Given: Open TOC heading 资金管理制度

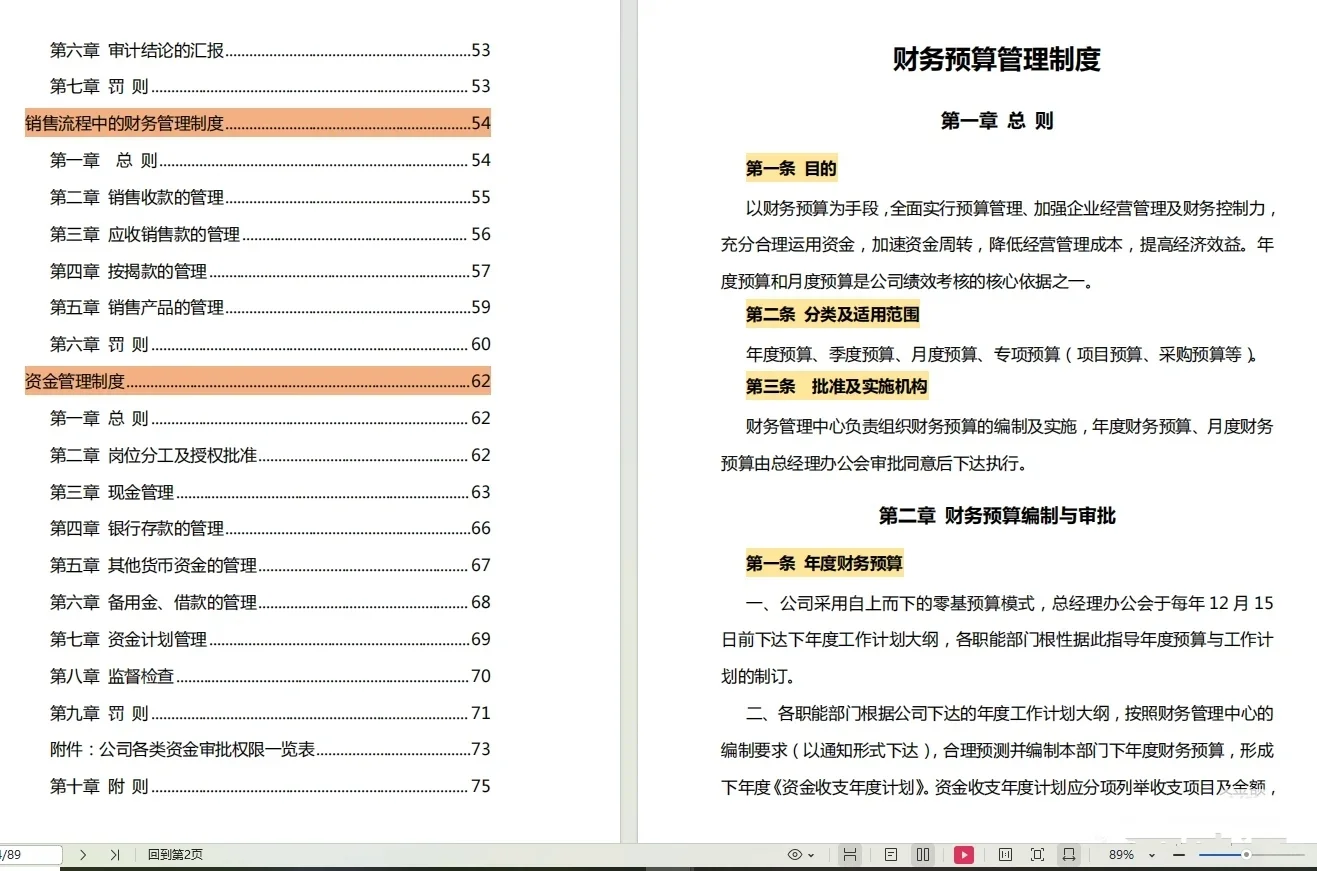Looking at the screenshot, I should point(258,381).
